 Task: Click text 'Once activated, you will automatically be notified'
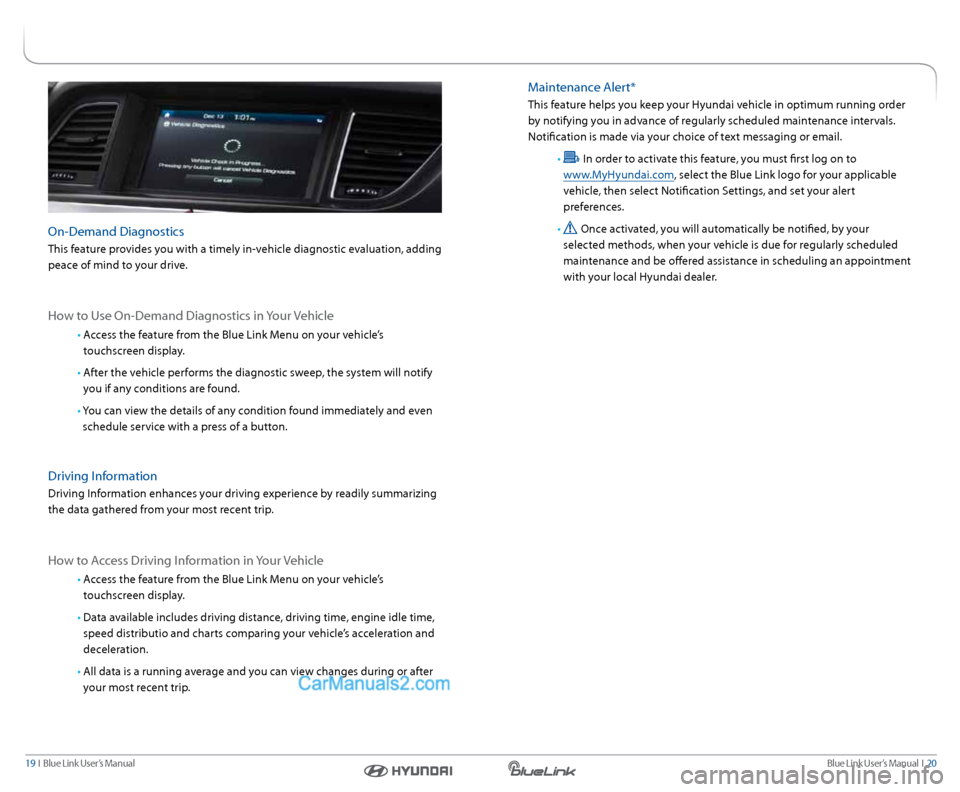[x=724, y=229]
